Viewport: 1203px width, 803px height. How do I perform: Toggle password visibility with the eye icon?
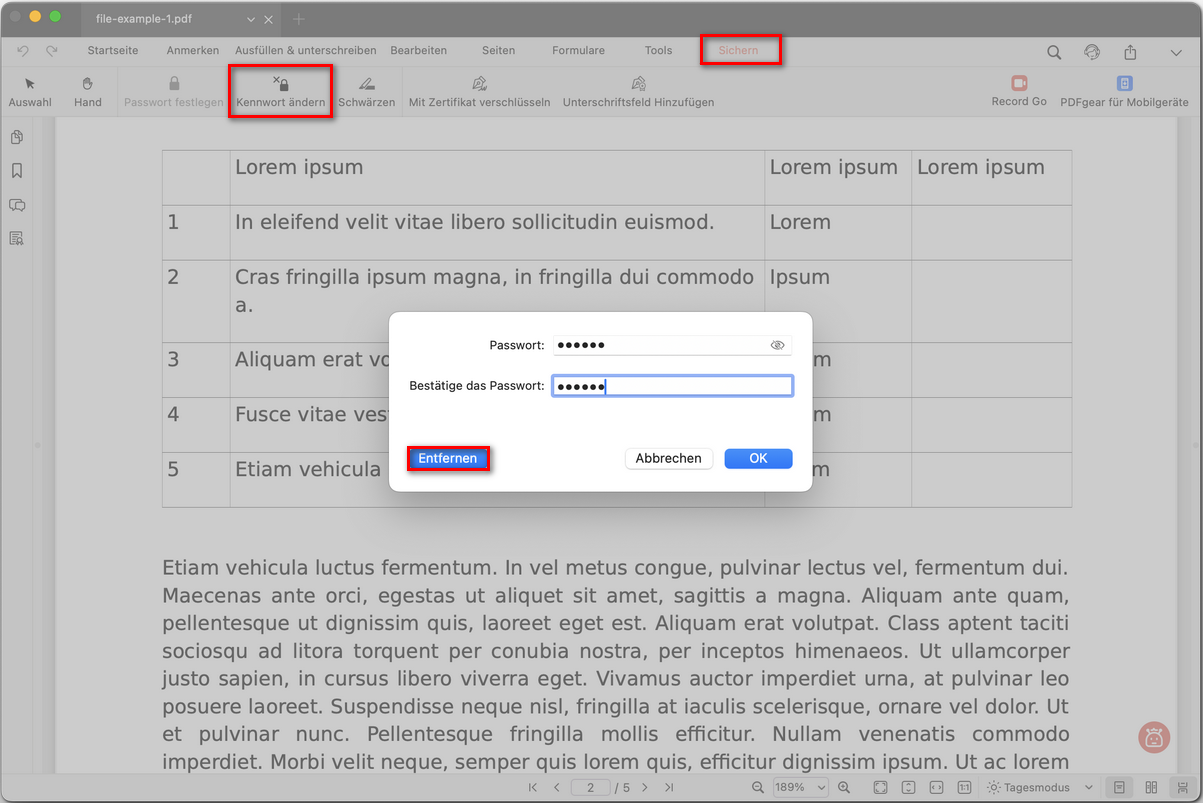tap(777, 344)
